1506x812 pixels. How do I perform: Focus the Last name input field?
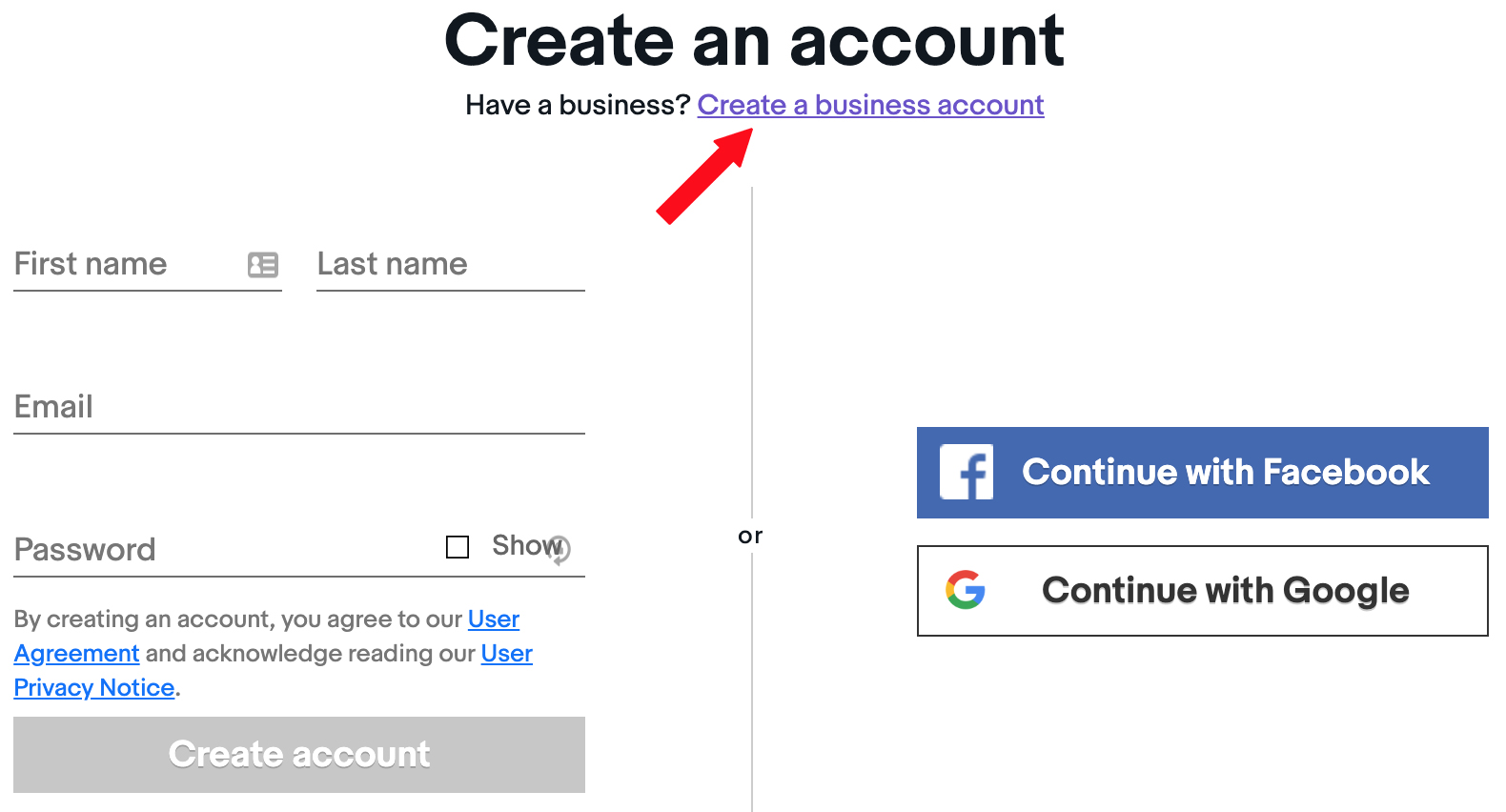[451, 264]
